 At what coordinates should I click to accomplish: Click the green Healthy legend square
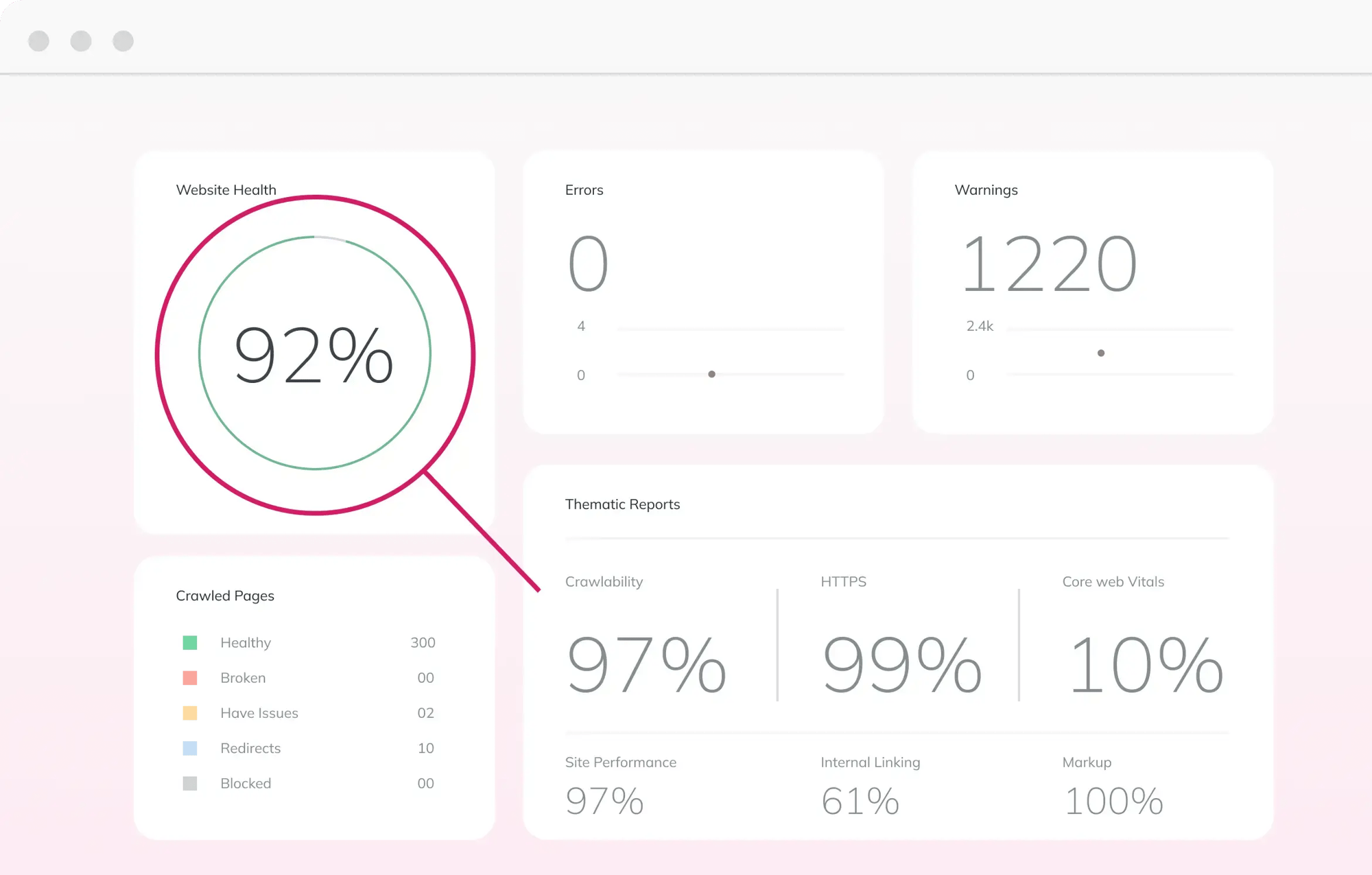[190, 642]
